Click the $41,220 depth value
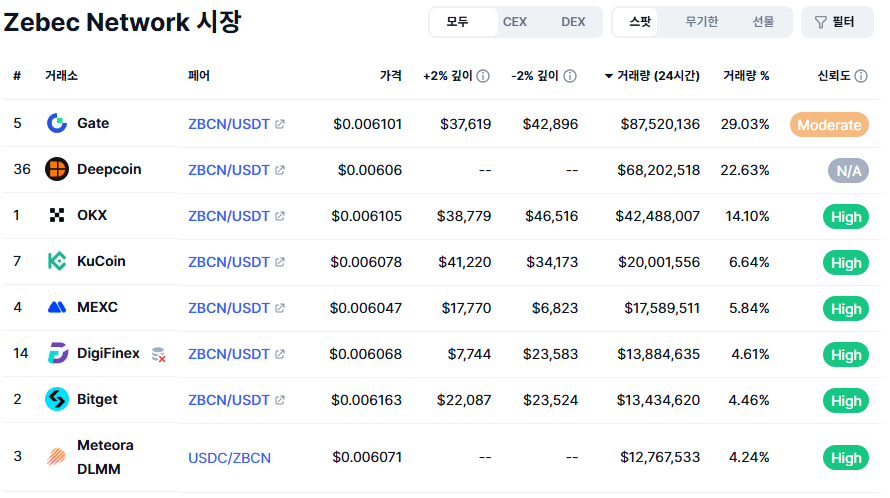This screenshot has width=890, height=498. point(464,262)
